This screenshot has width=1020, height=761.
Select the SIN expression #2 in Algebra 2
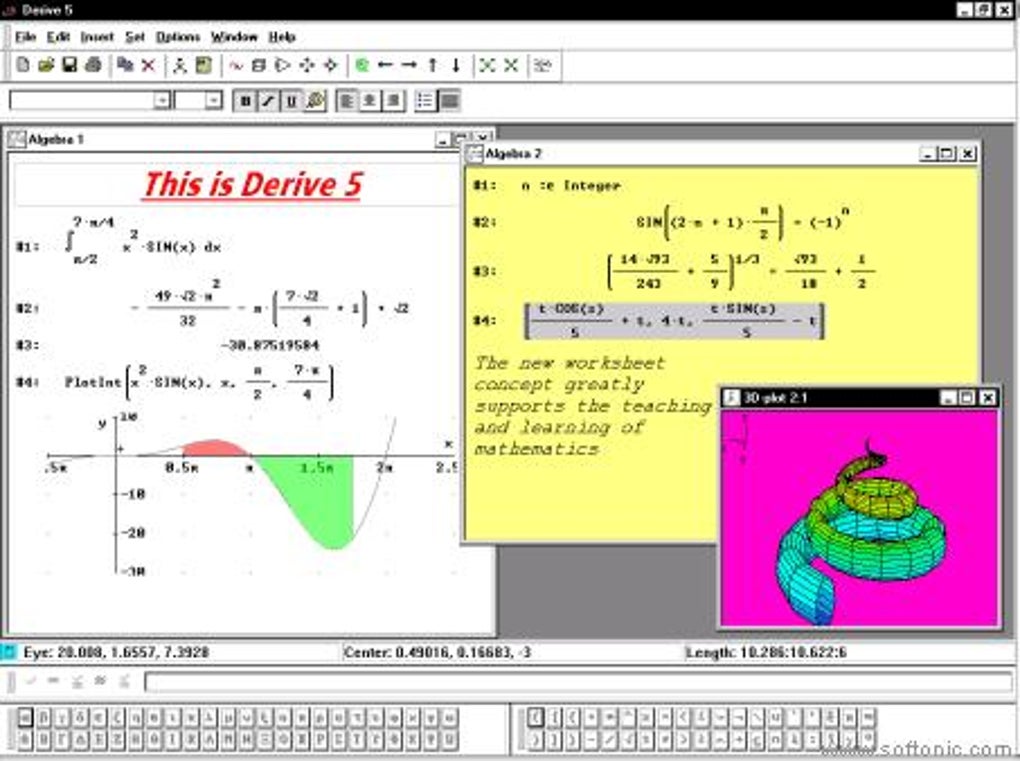point(742,222)
